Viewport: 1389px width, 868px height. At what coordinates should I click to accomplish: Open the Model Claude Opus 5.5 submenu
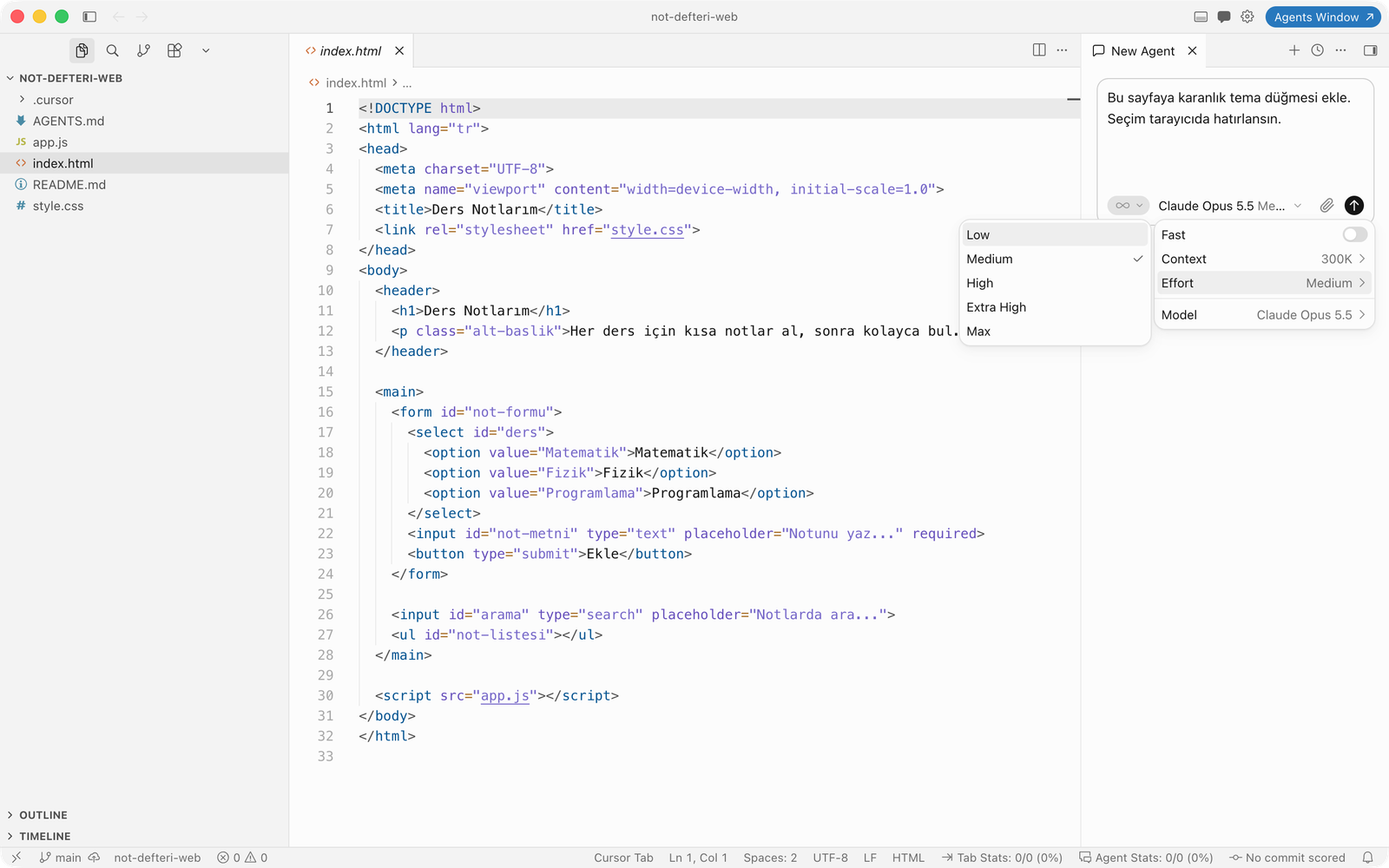(x=1263, y=315)
